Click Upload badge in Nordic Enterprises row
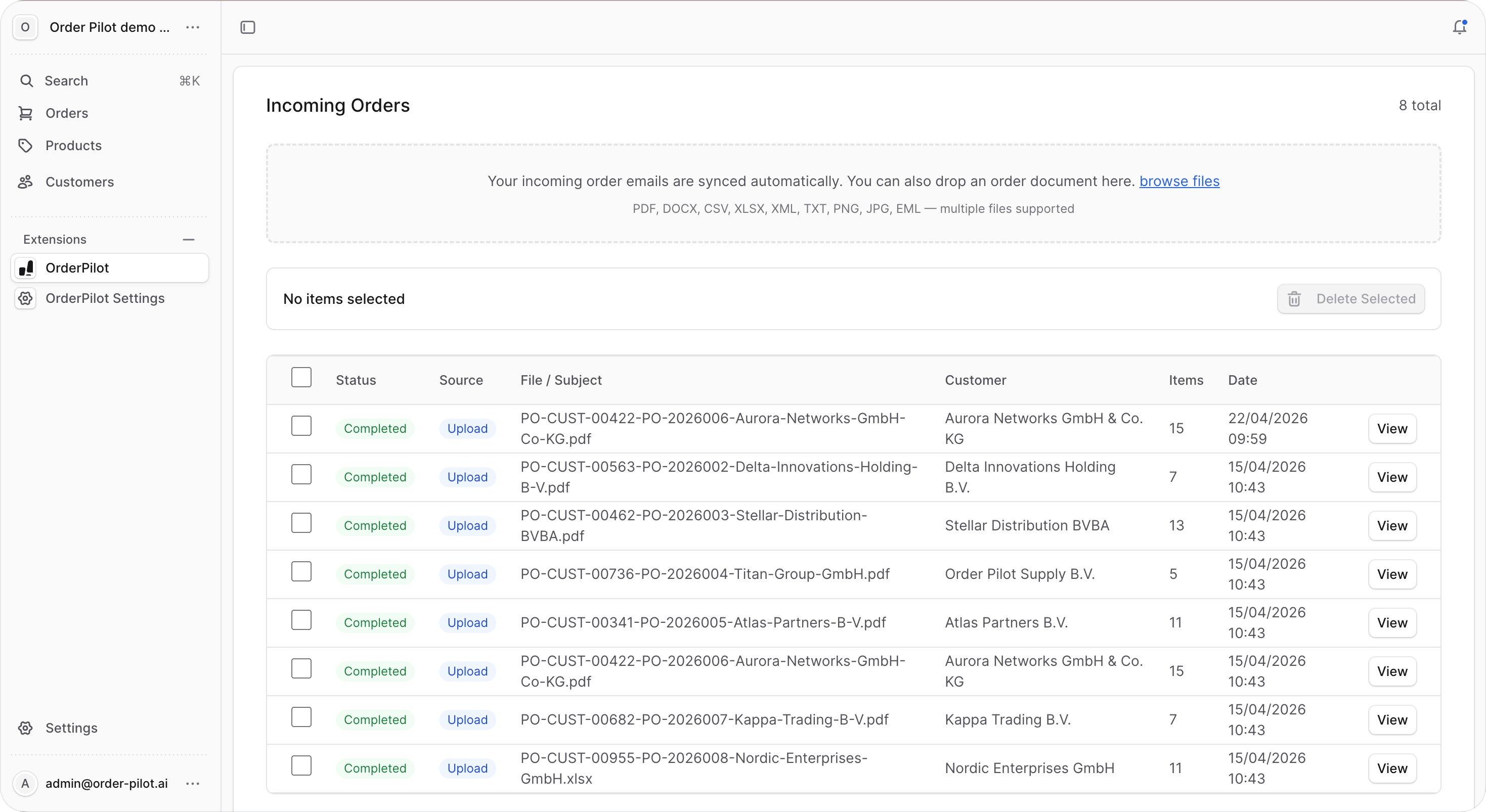The width and height of the screenshot is (1486, 812). (x=467, y=768)
